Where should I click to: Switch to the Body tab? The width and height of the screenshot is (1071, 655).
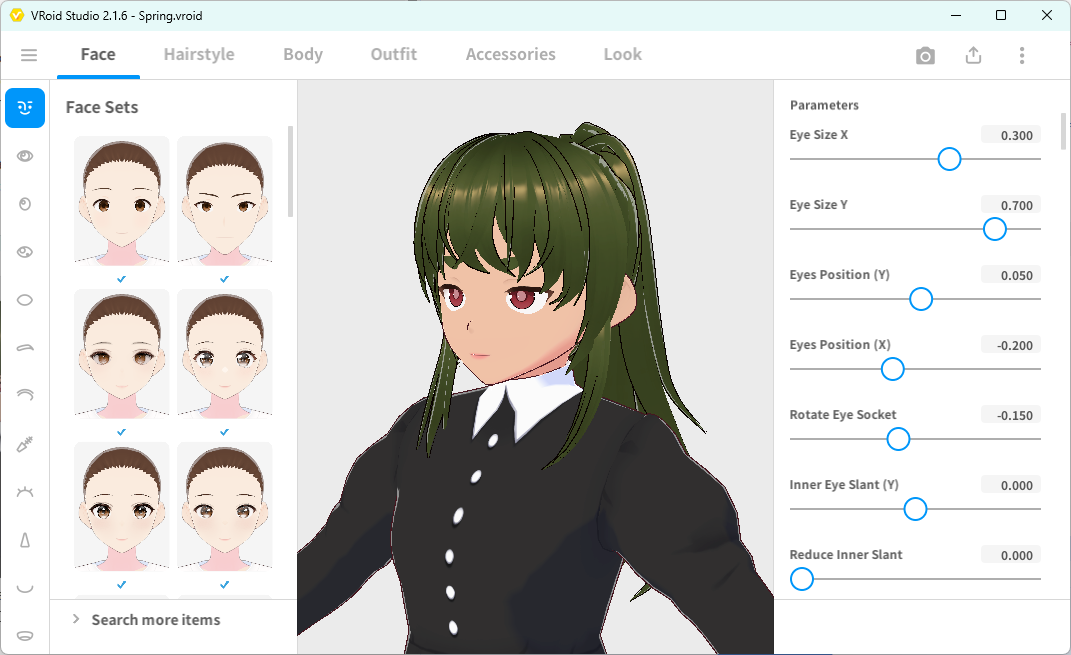tap(303, 55)
